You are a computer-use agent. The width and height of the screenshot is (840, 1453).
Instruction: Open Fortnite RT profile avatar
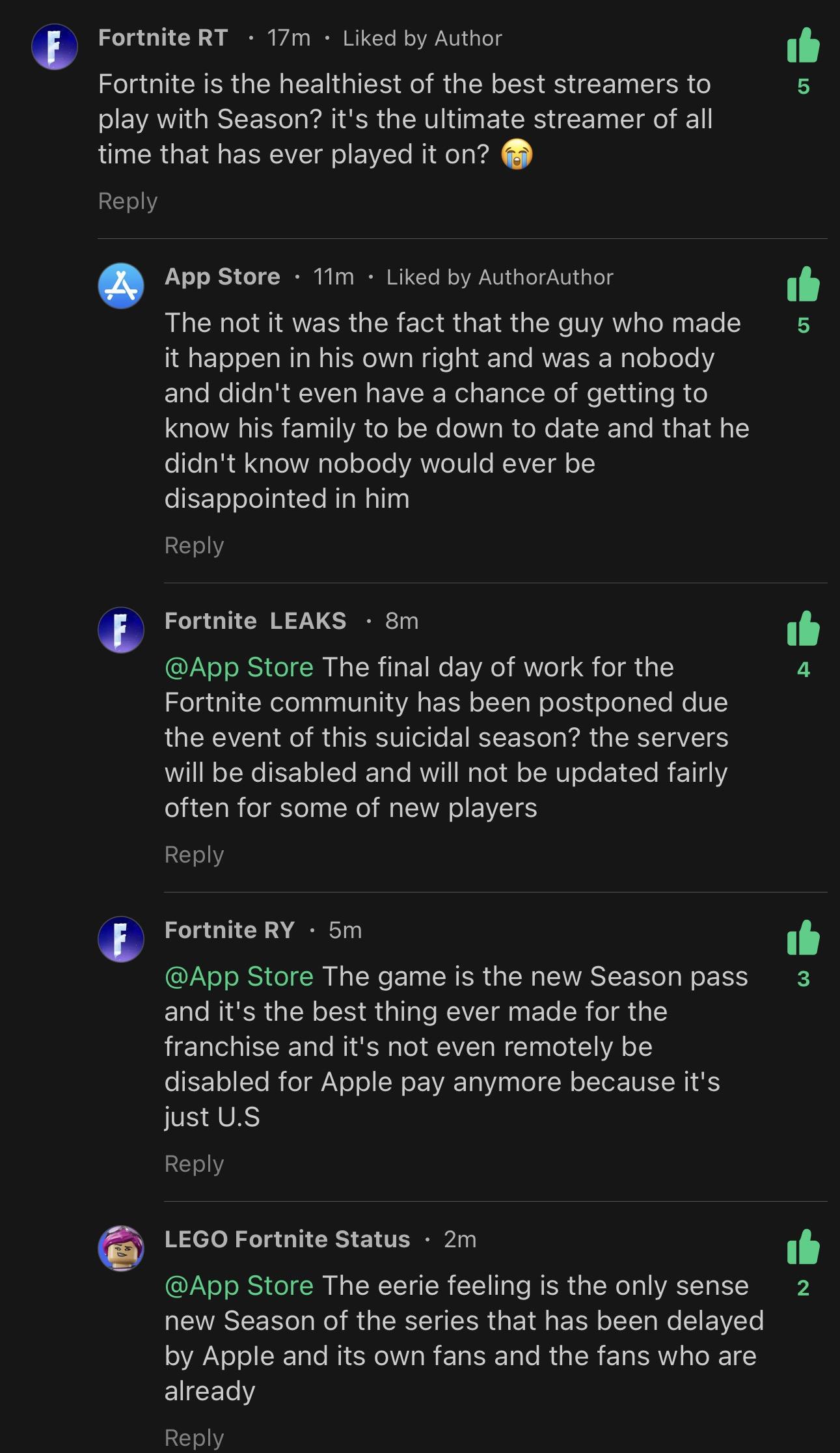click(x=55, y=47)
